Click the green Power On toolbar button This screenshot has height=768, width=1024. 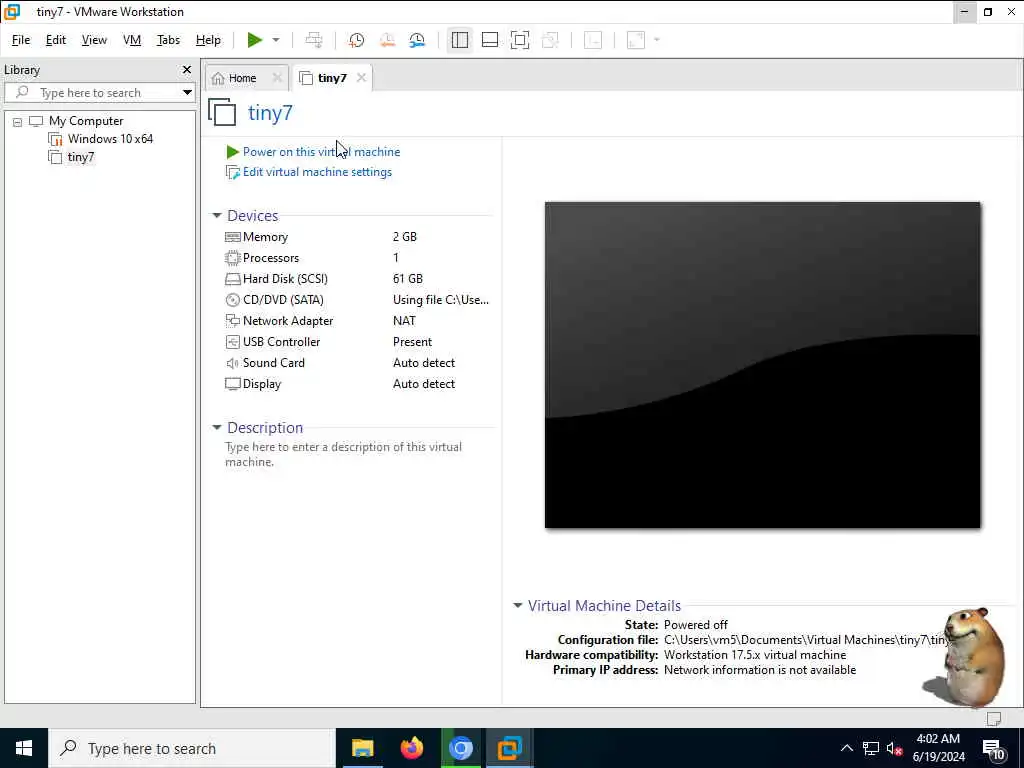coord(255,40)
